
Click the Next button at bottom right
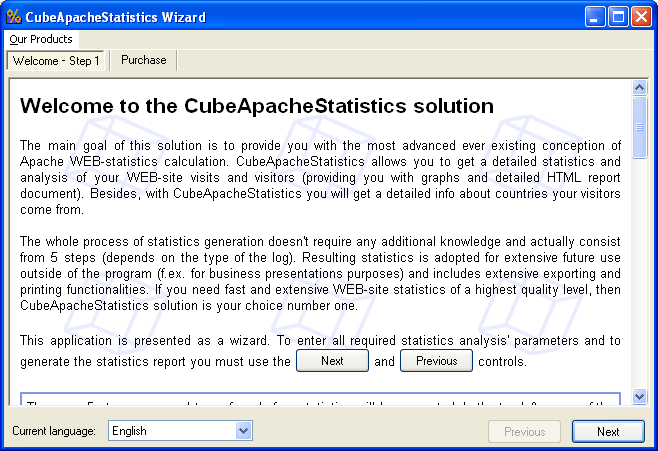tap(608, 431)
